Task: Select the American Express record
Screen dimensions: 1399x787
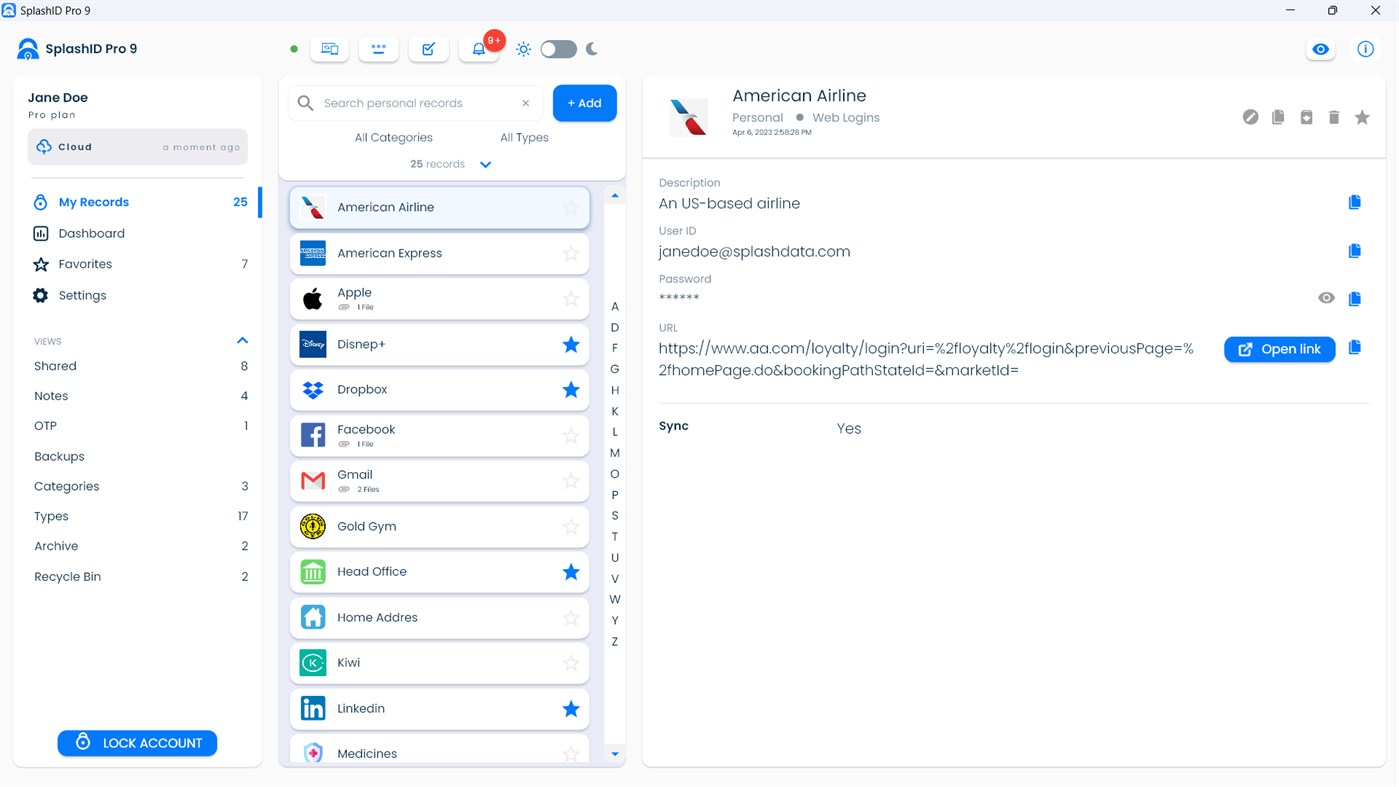Action: (x=440, y=253)
